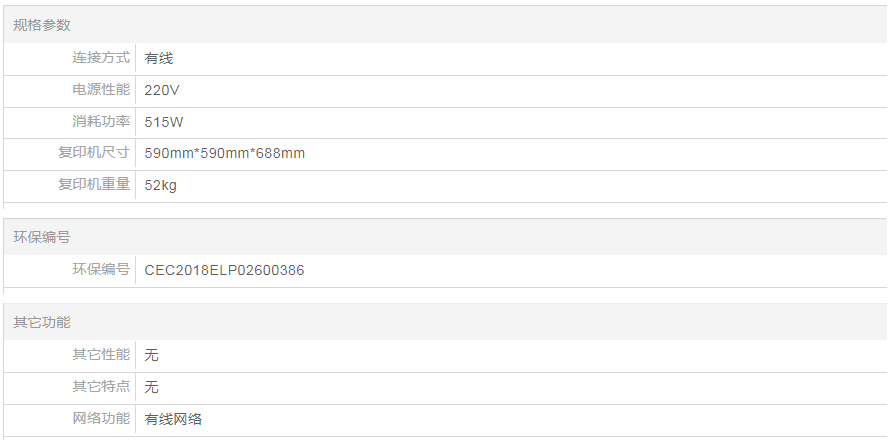The image size is (893, 440).
Task: Click the 无 value beside 其它性能
Action: 152,355
